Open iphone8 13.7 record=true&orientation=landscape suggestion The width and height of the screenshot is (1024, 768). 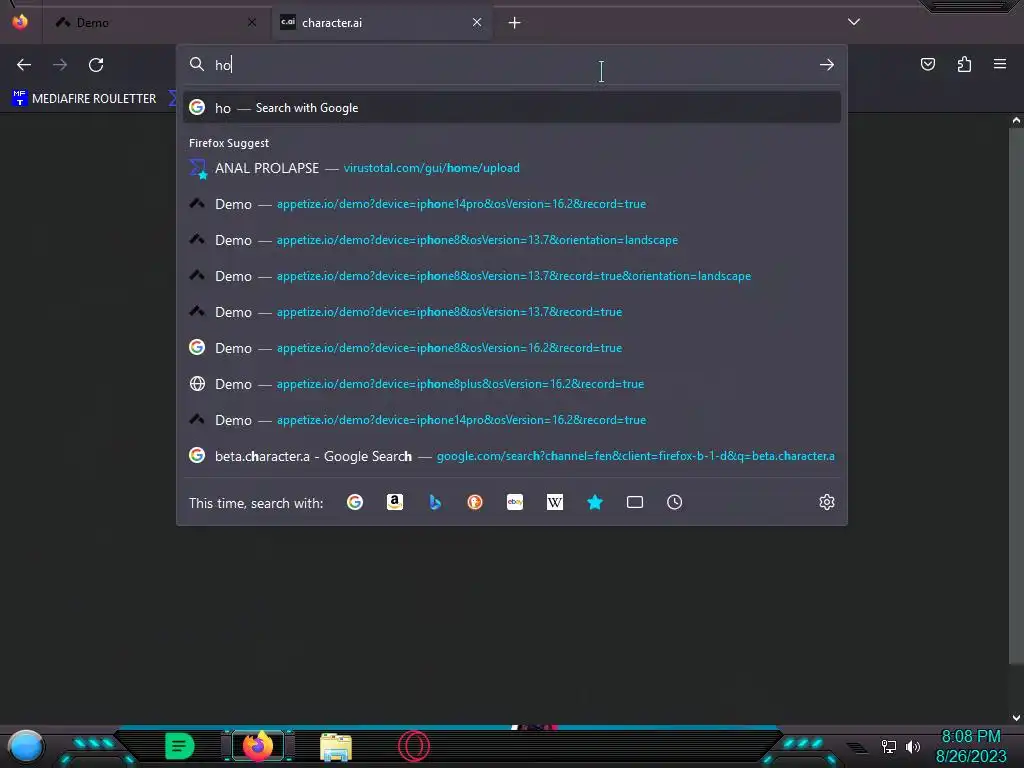pos(512,276)
